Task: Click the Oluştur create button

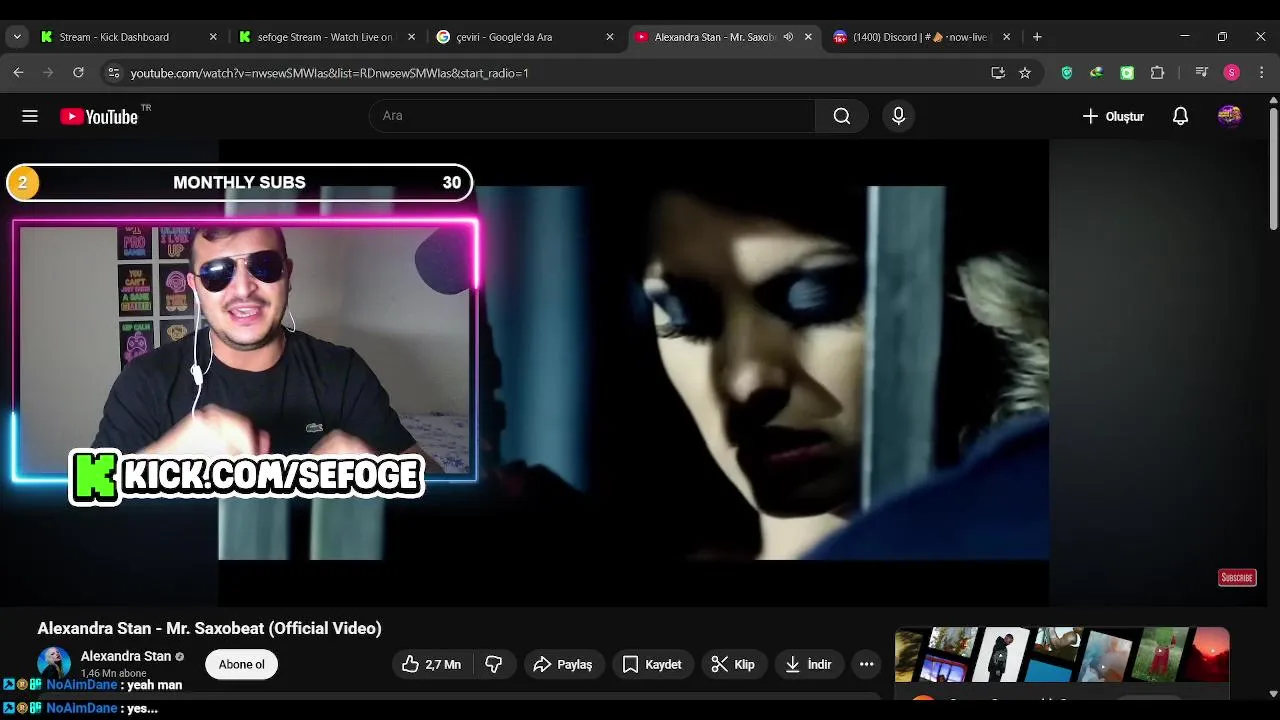Action: point(1113,116)
